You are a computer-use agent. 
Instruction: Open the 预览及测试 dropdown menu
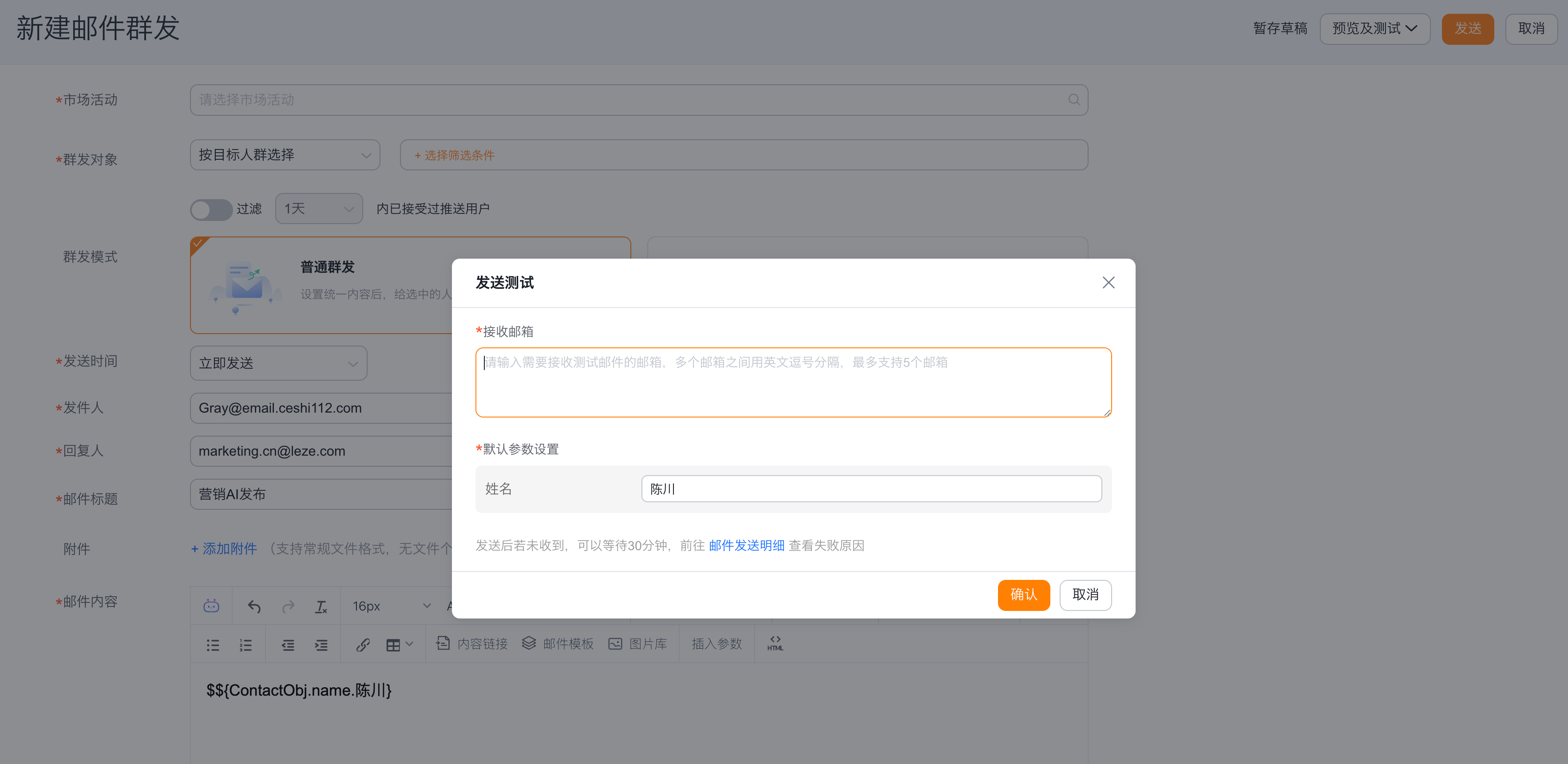(1374, 28)
